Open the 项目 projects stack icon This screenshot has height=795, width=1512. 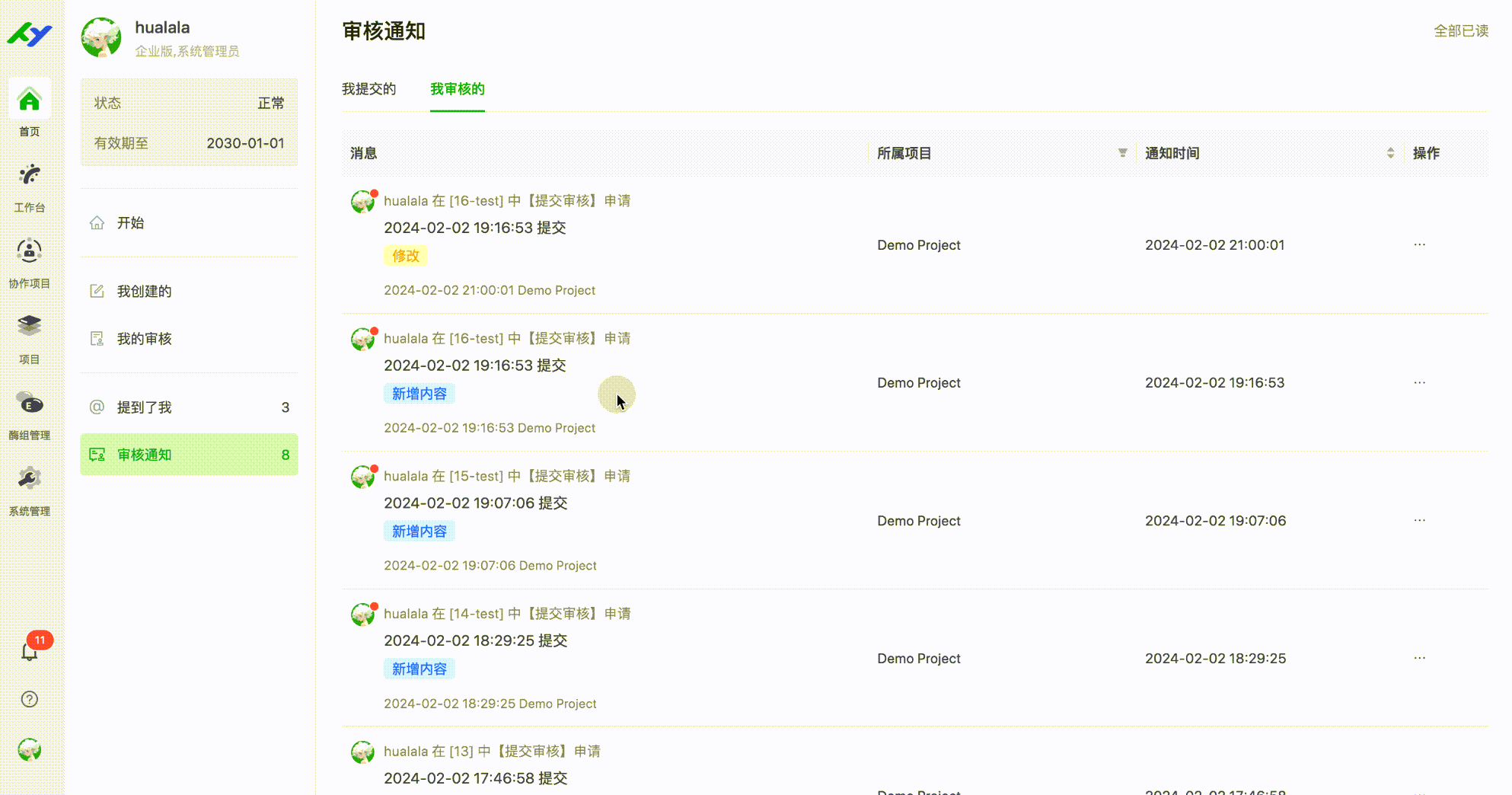click(x=30, y=327)
